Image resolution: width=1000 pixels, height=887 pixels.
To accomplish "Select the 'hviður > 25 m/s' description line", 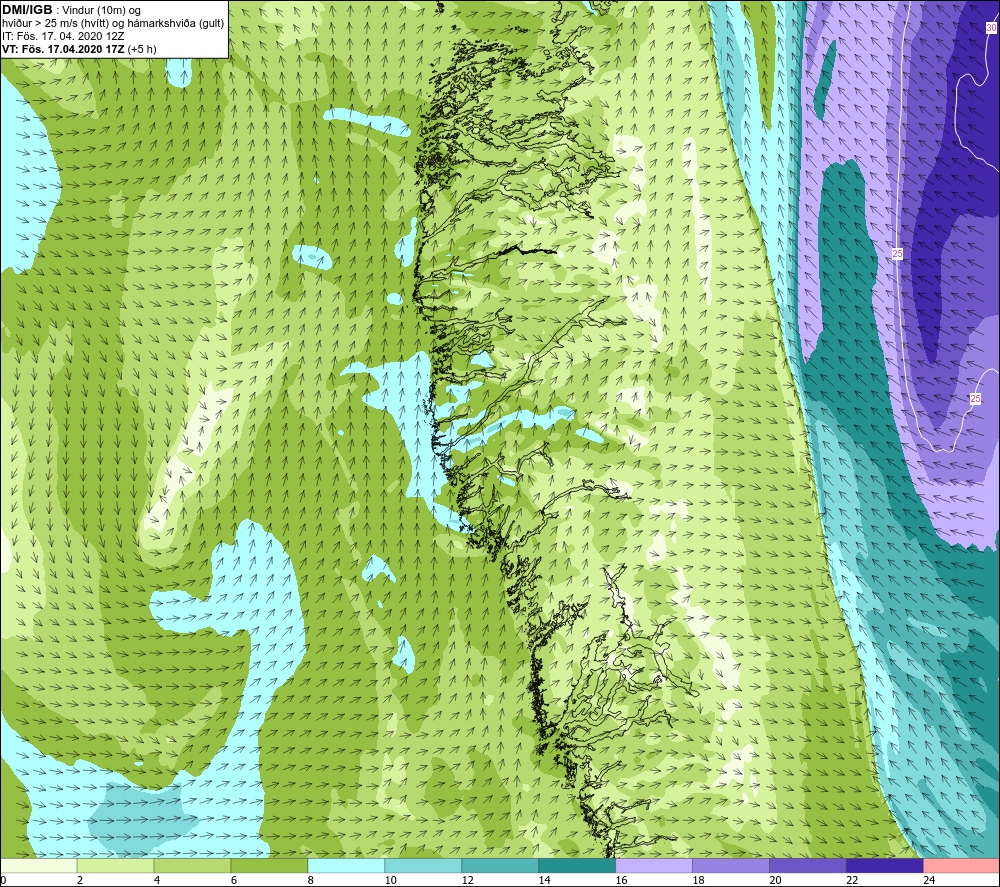I will (x=113, y=24).
